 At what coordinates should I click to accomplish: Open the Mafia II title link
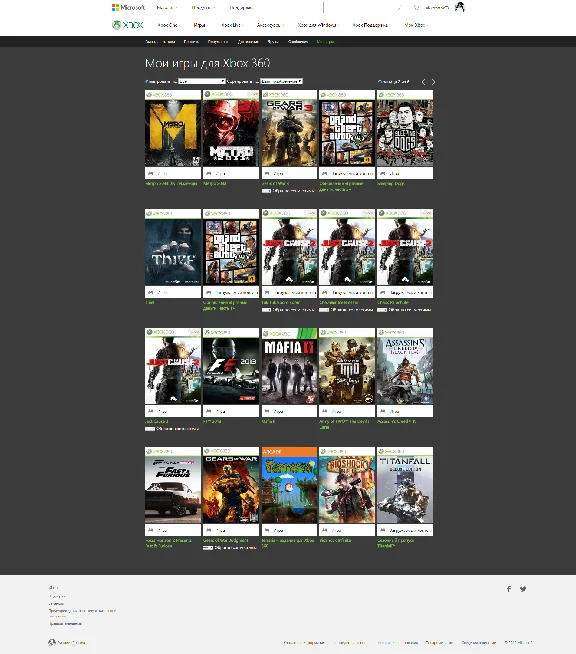coord(268,421)
